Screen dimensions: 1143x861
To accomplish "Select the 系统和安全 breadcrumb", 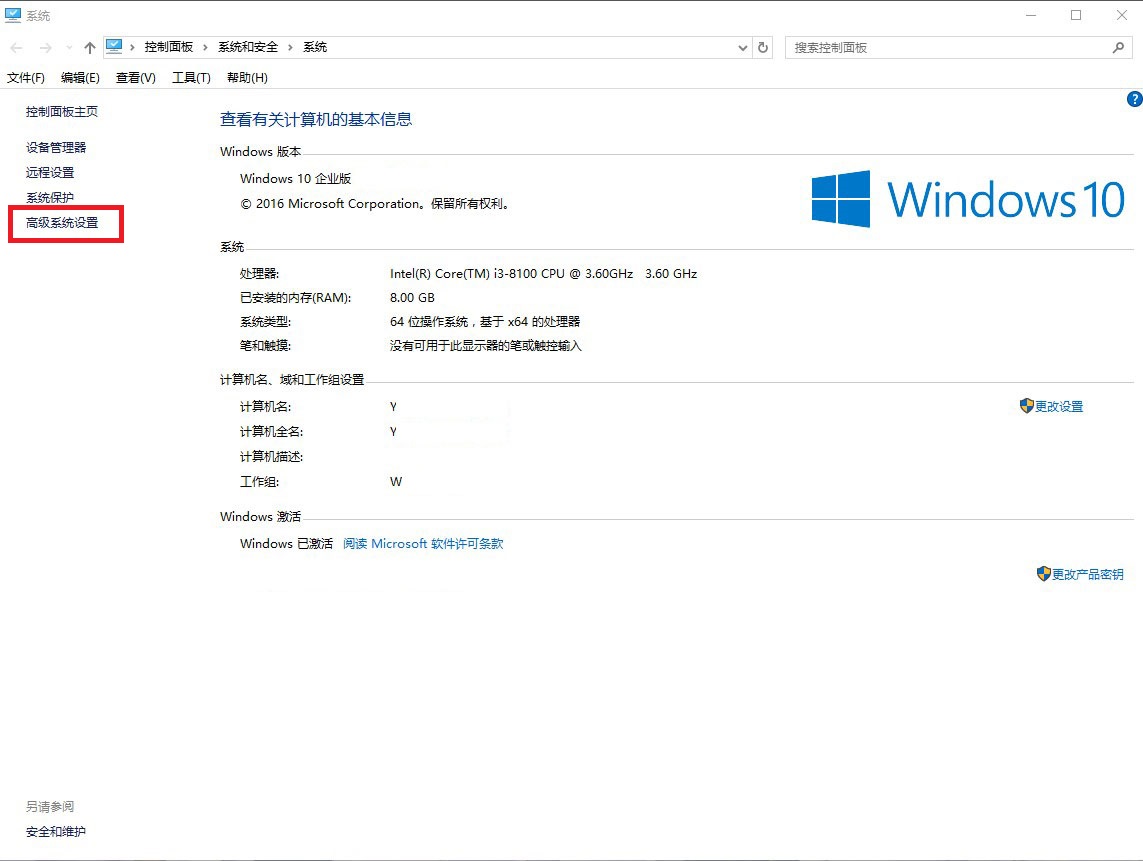I will (x=248, y=47).
